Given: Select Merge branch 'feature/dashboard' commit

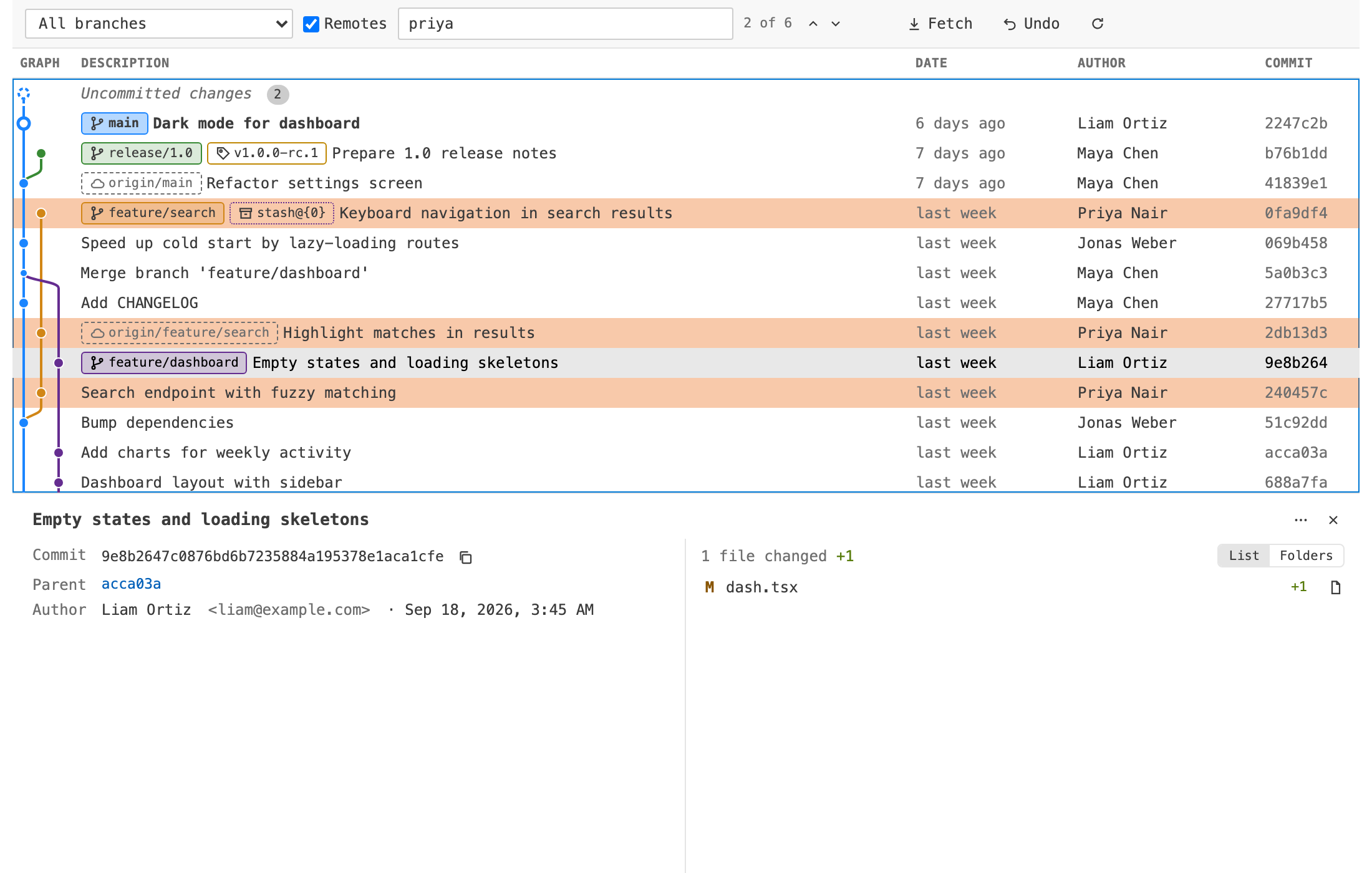Looking at the screenshot, I should [686, 273].
